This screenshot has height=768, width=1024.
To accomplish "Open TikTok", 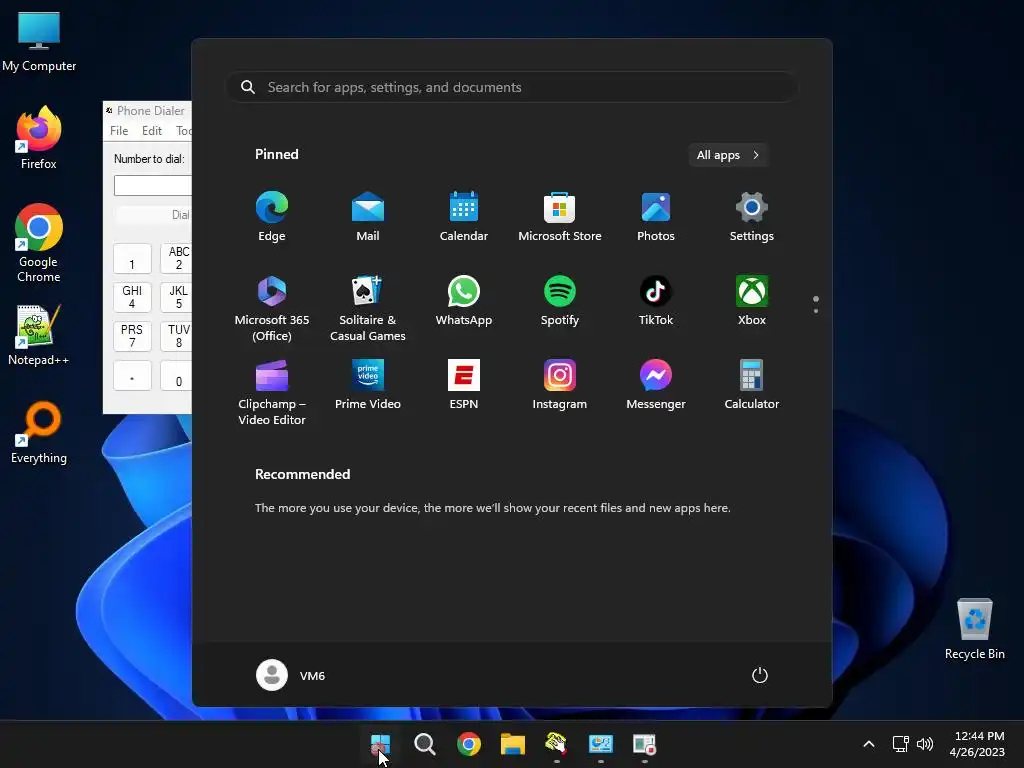I will click(x=656, y=301).
